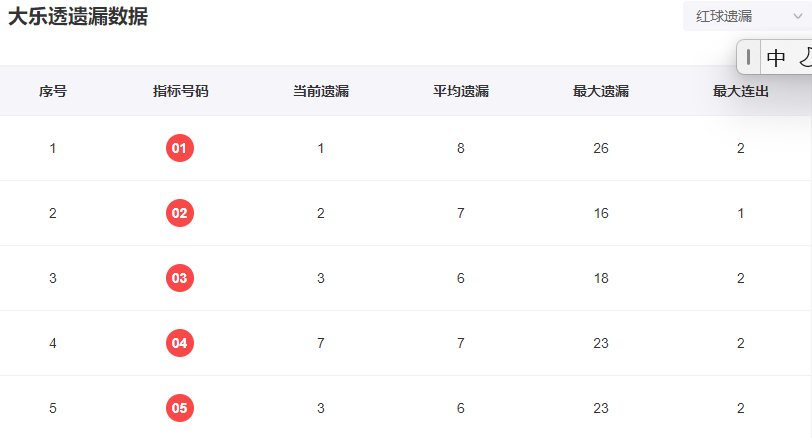Screen dimensions: 812x438
Task: Click max omission value 18 in row 3
Action: pos(601,278)
